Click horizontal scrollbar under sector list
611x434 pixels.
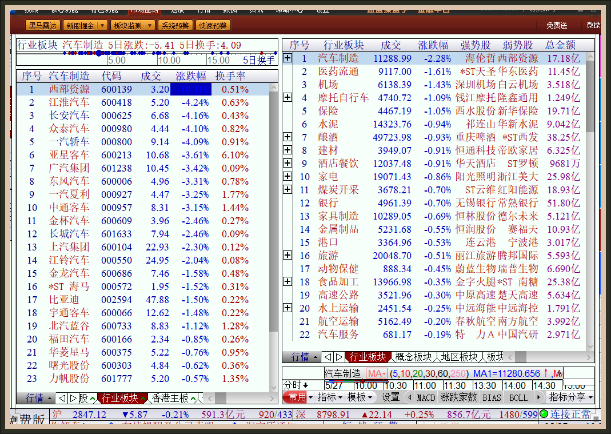(520, 356)
